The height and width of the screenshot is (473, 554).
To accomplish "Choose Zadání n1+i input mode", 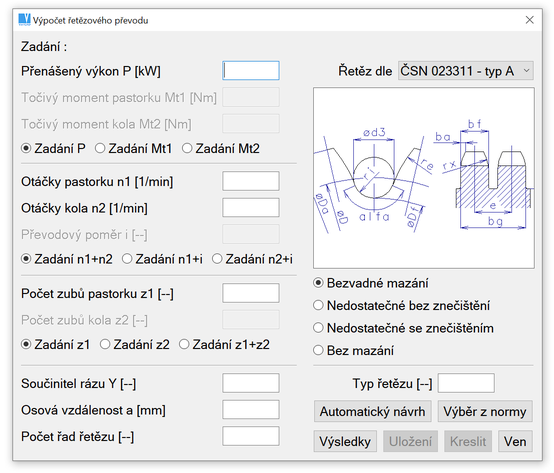I will tap(162, 259).
